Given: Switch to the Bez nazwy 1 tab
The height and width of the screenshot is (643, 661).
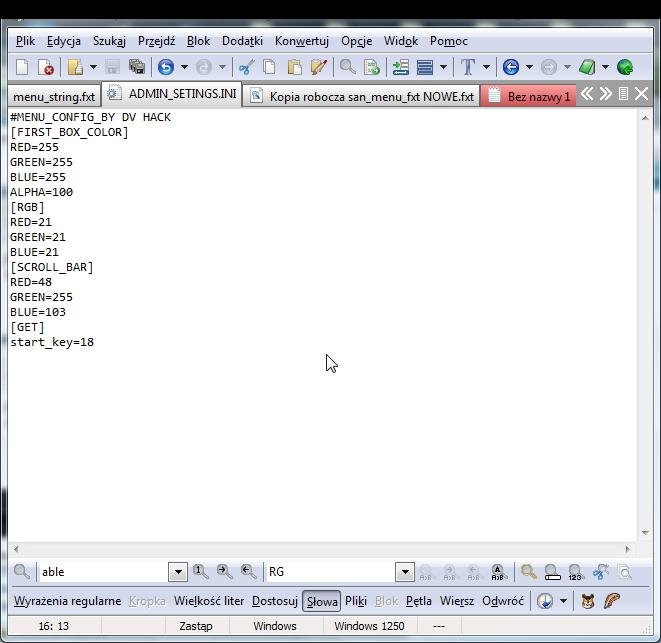Looking at the screenshot, I should click(x=529, y=97).
